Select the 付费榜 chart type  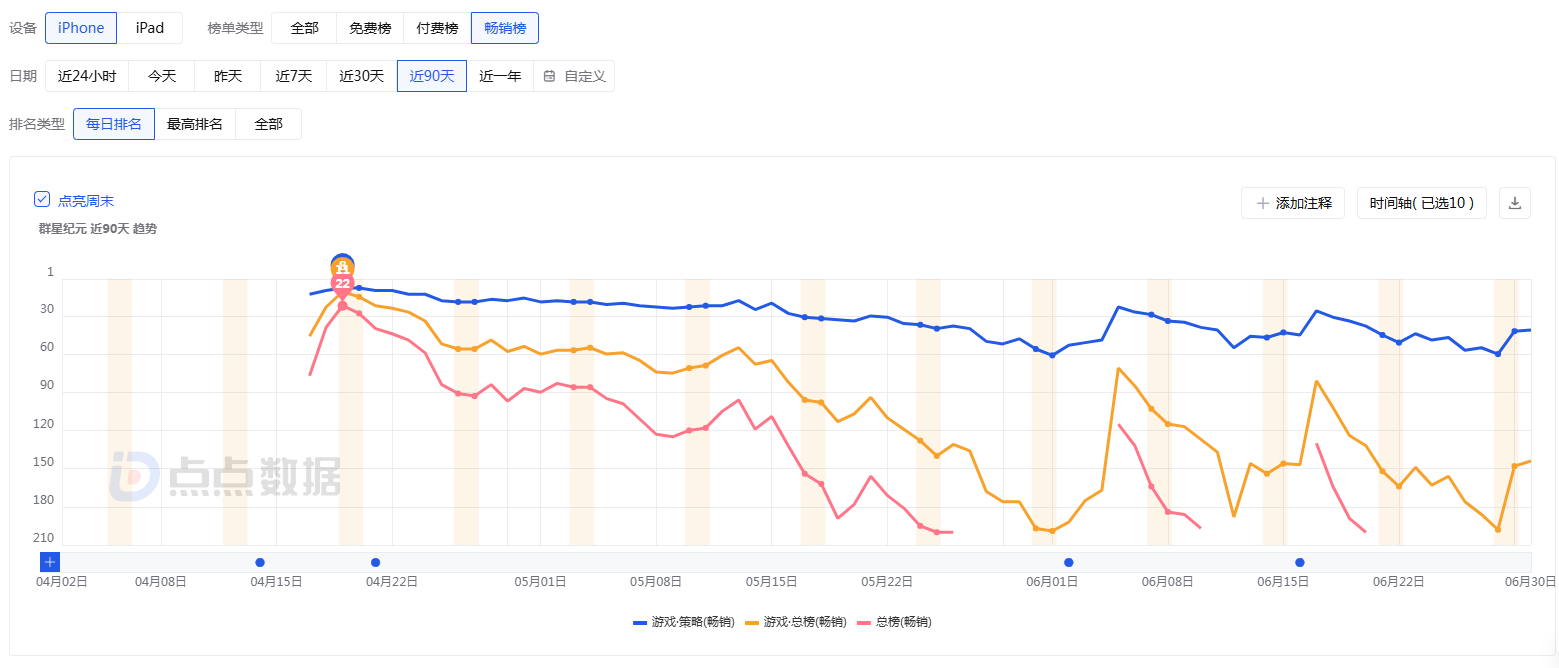437,28
